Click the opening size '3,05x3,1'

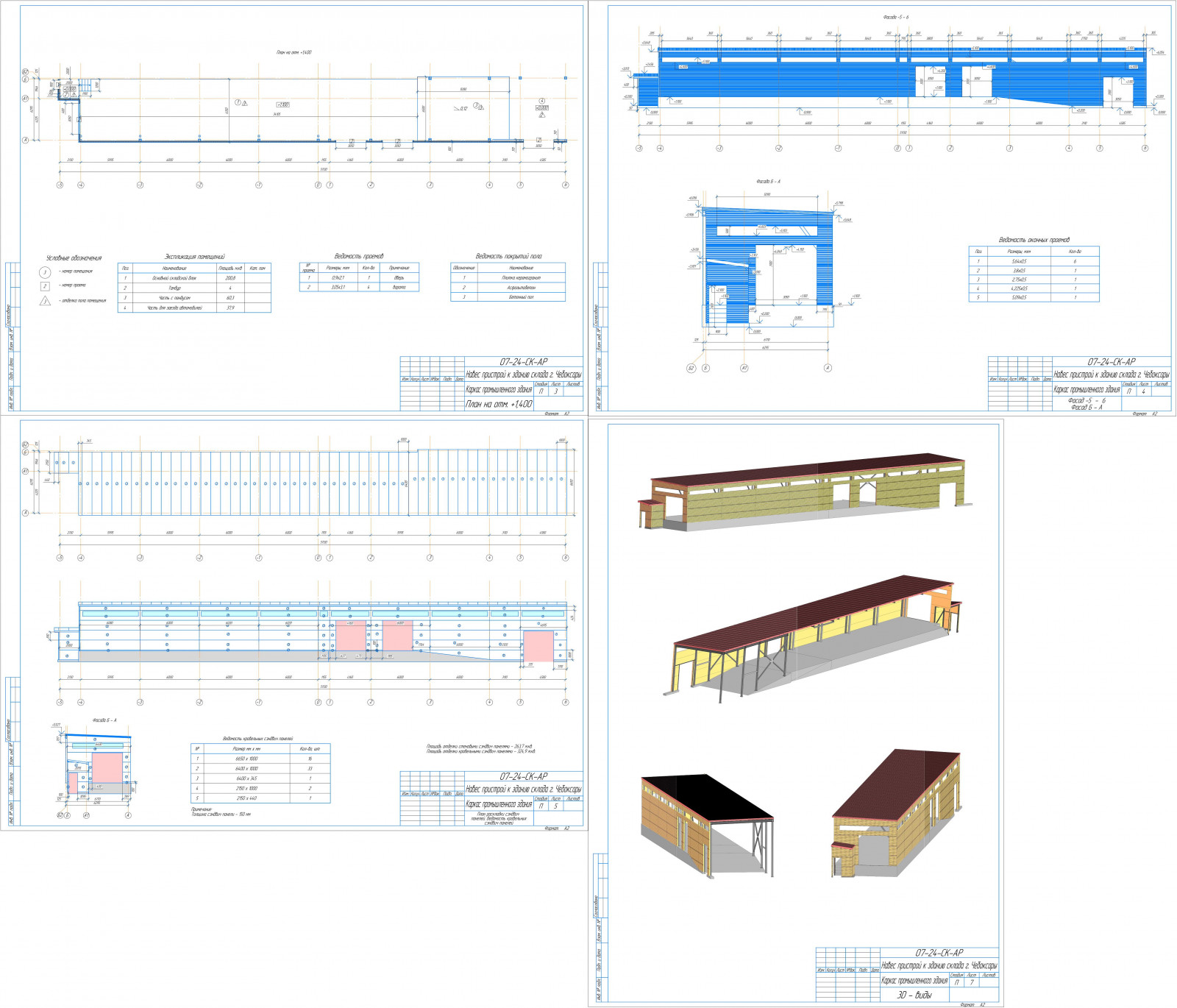click(338, 287)
